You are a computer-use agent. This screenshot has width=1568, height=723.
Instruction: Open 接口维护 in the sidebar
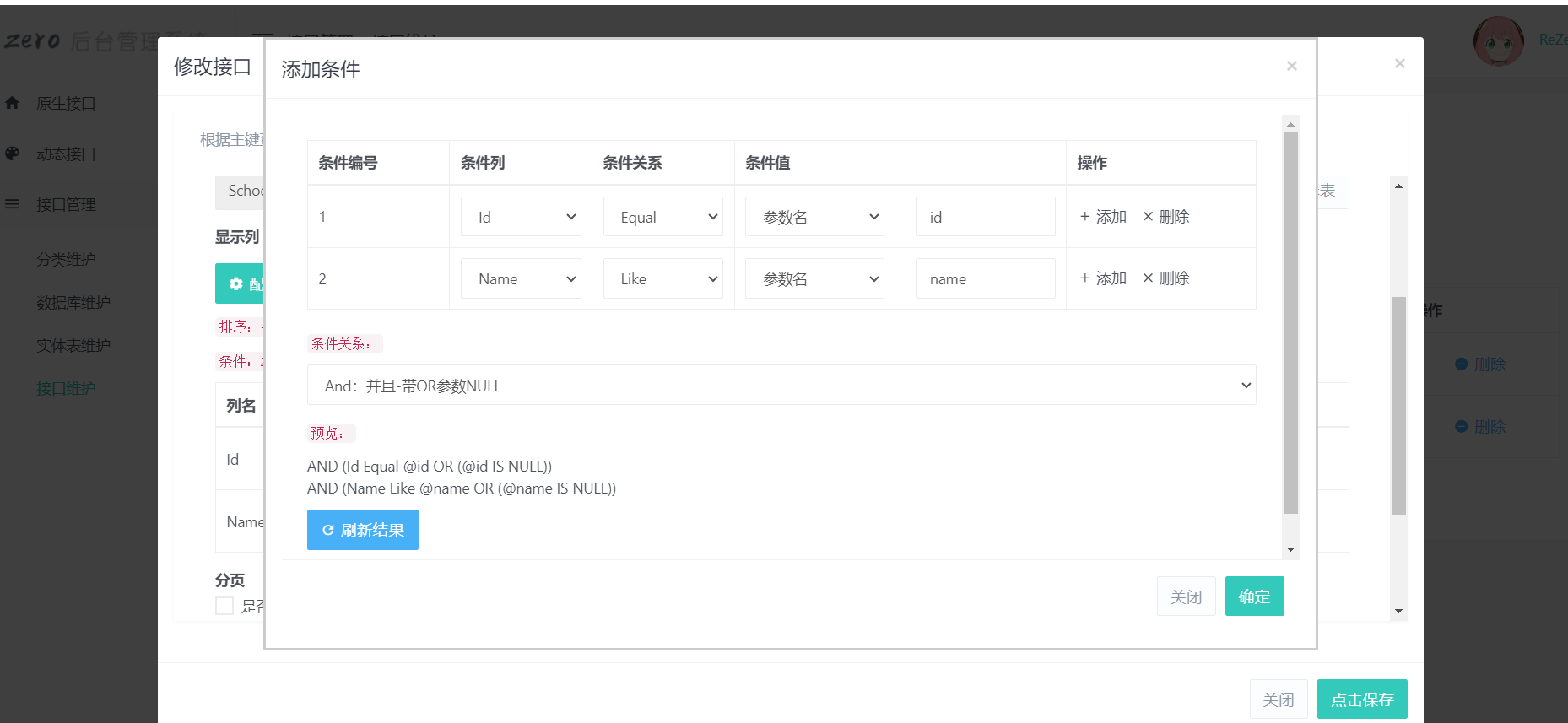tap(66, 388)
